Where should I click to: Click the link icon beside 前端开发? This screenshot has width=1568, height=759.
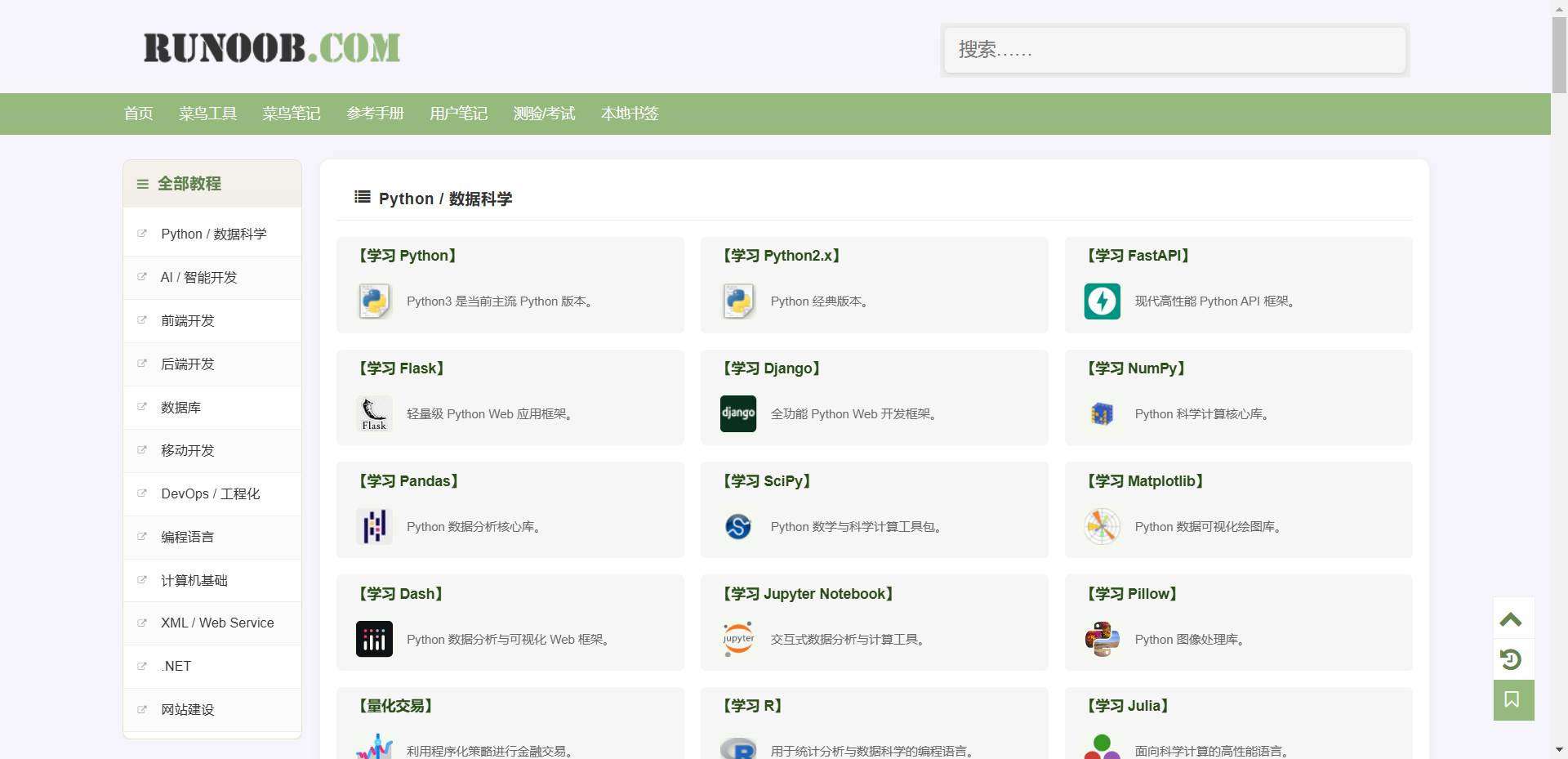[142, 320]
